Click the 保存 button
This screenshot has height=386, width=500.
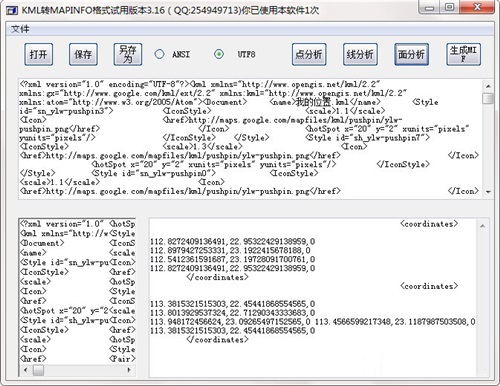tap(83, 54)
